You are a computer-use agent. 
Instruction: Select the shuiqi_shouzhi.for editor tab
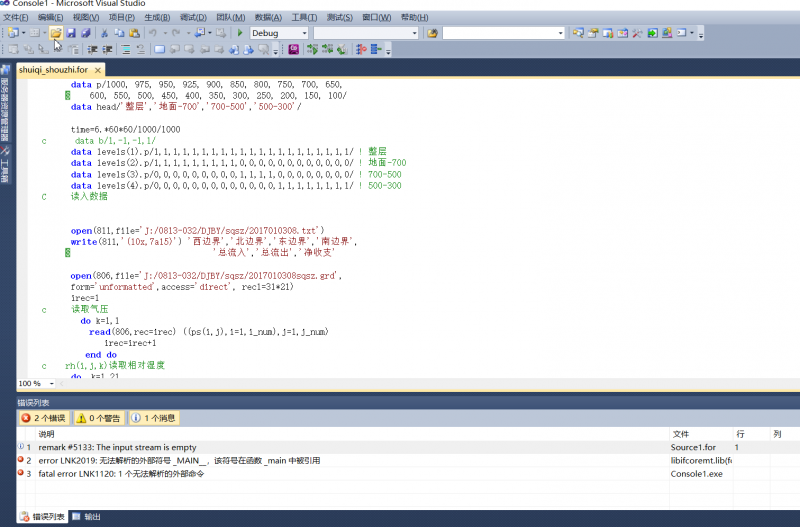pos(53,69)
